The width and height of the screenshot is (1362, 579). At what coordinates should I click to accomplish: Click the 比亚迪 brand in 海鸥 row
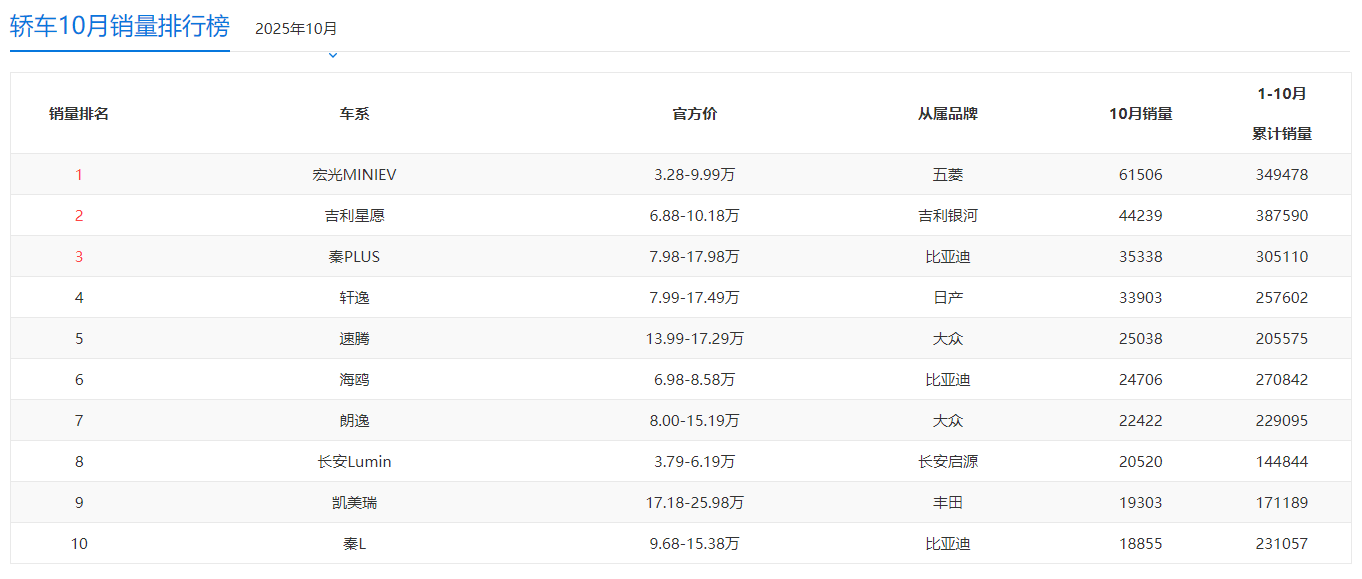(x=947, y=380)
